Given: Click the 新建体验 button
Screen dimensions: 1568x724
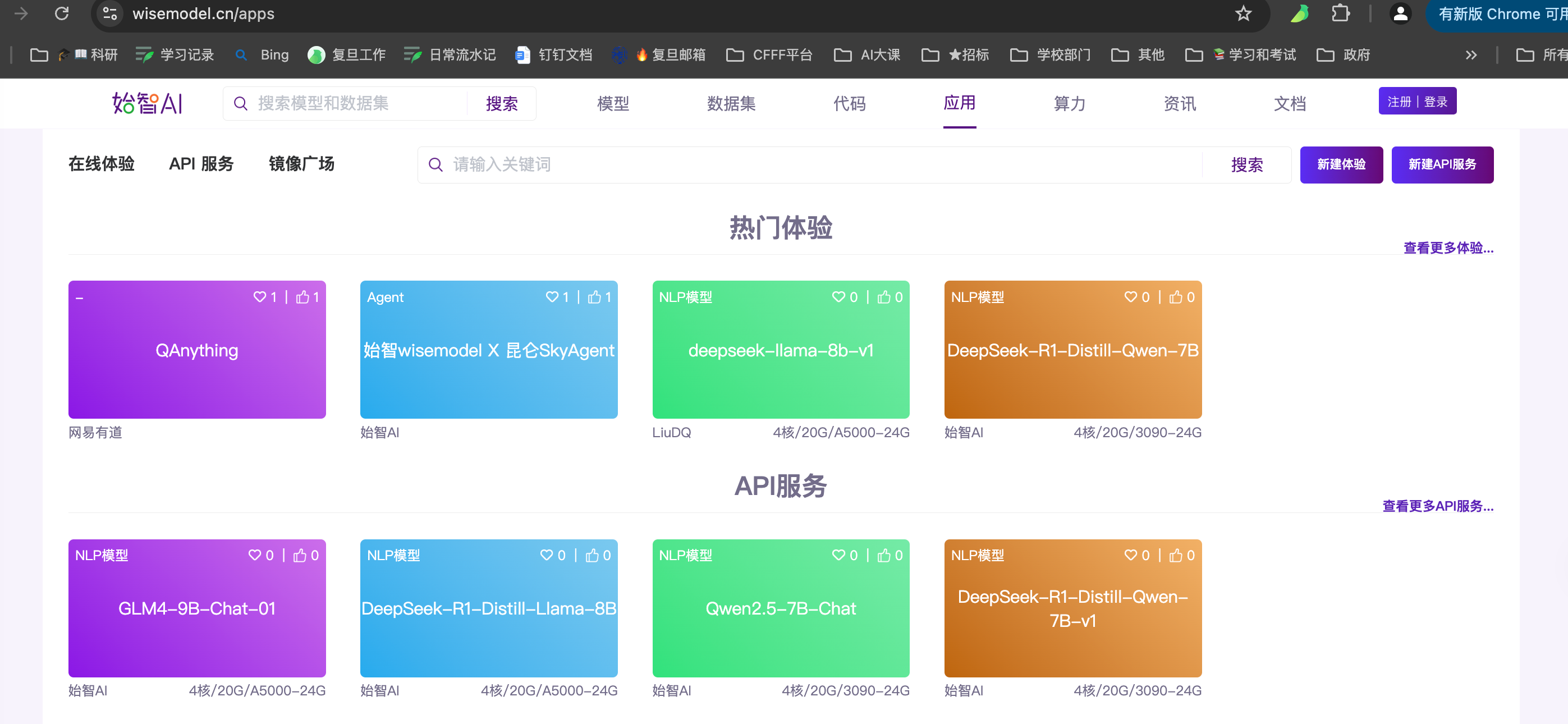Looking at the screenshot, I should (1341, 164).
